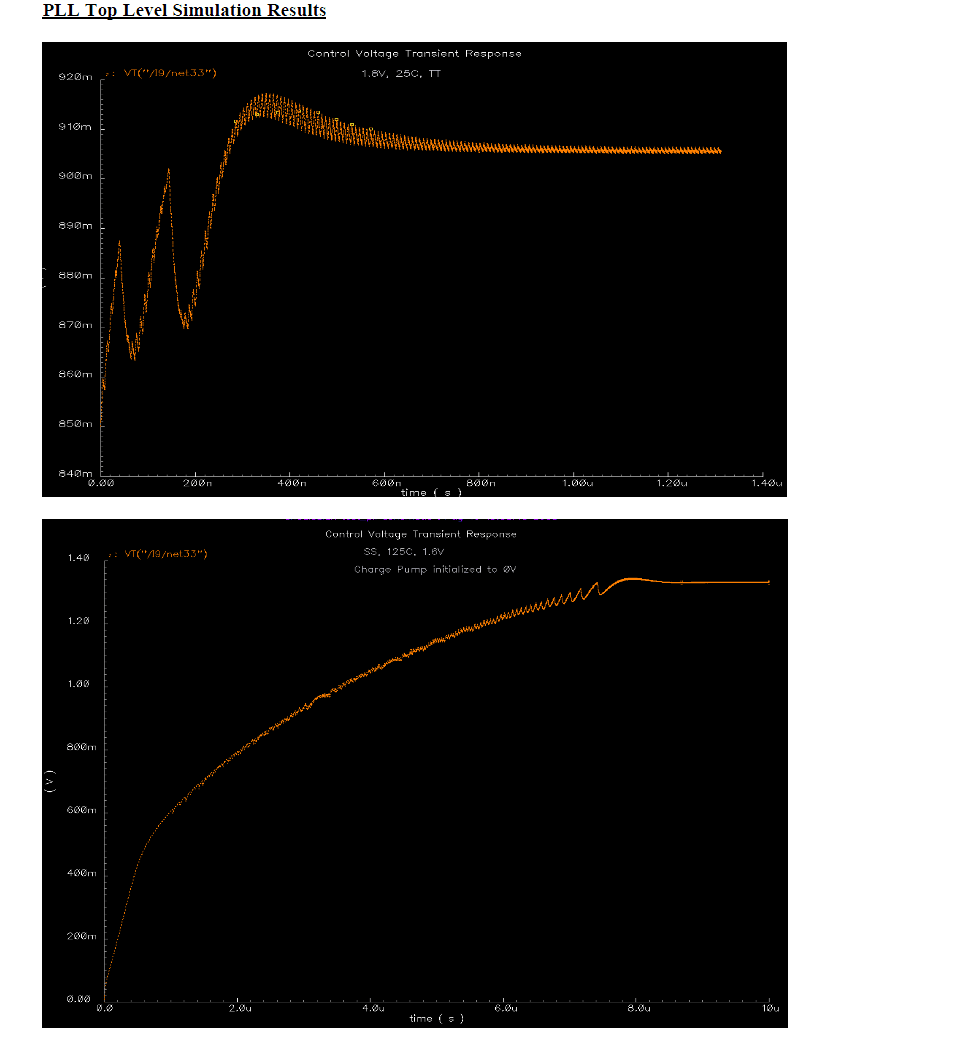Click the 920m y-axis label

(75, 77)
